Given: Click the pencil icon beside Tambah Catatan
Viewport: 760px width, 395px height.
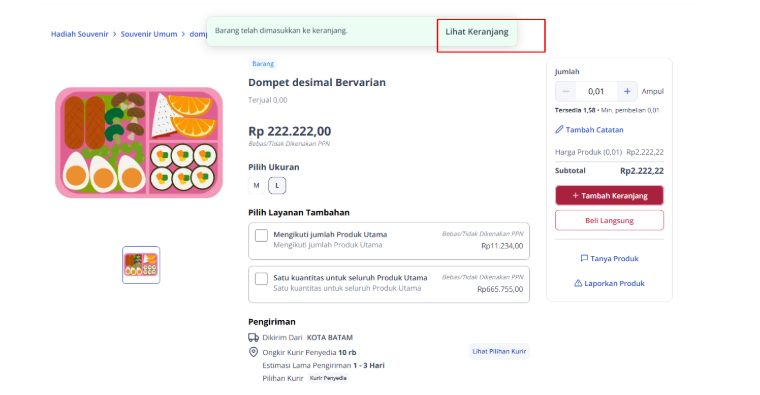Looking at the screenshot, I should pos(559,129).
